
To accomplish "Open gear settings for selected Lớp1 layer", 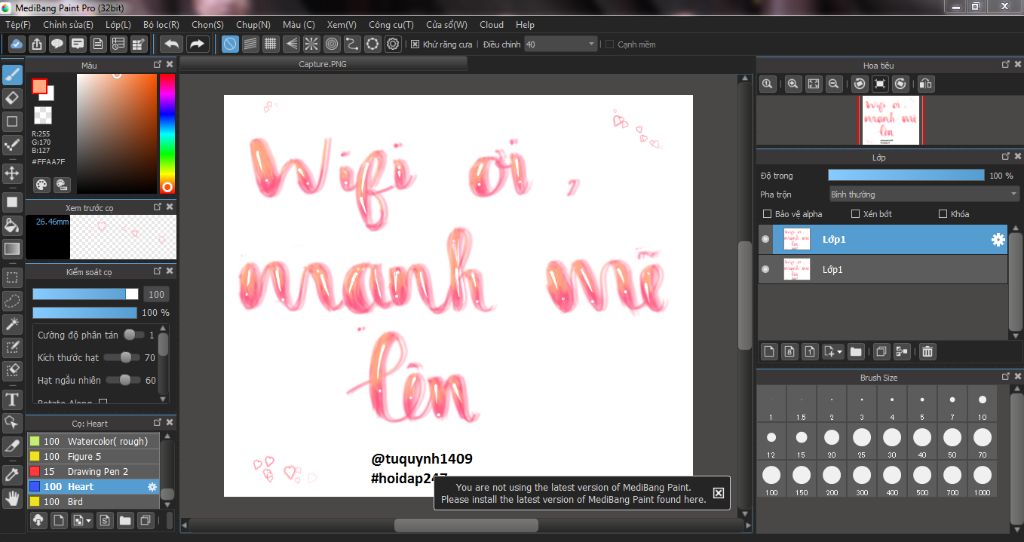I will click(x=997, y=240).
